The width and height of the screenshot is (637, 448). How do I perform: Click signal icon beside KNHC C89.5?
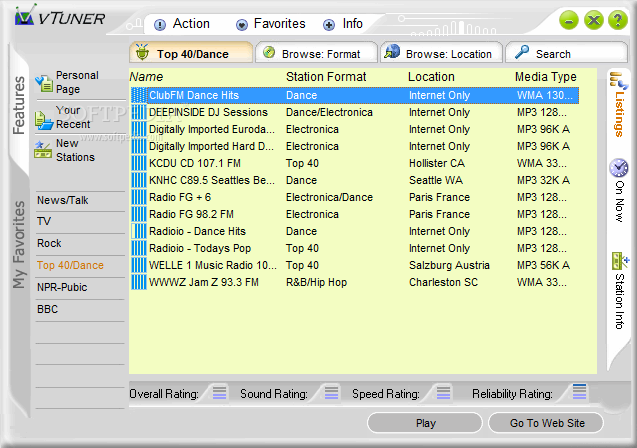[x=139, y=180]
